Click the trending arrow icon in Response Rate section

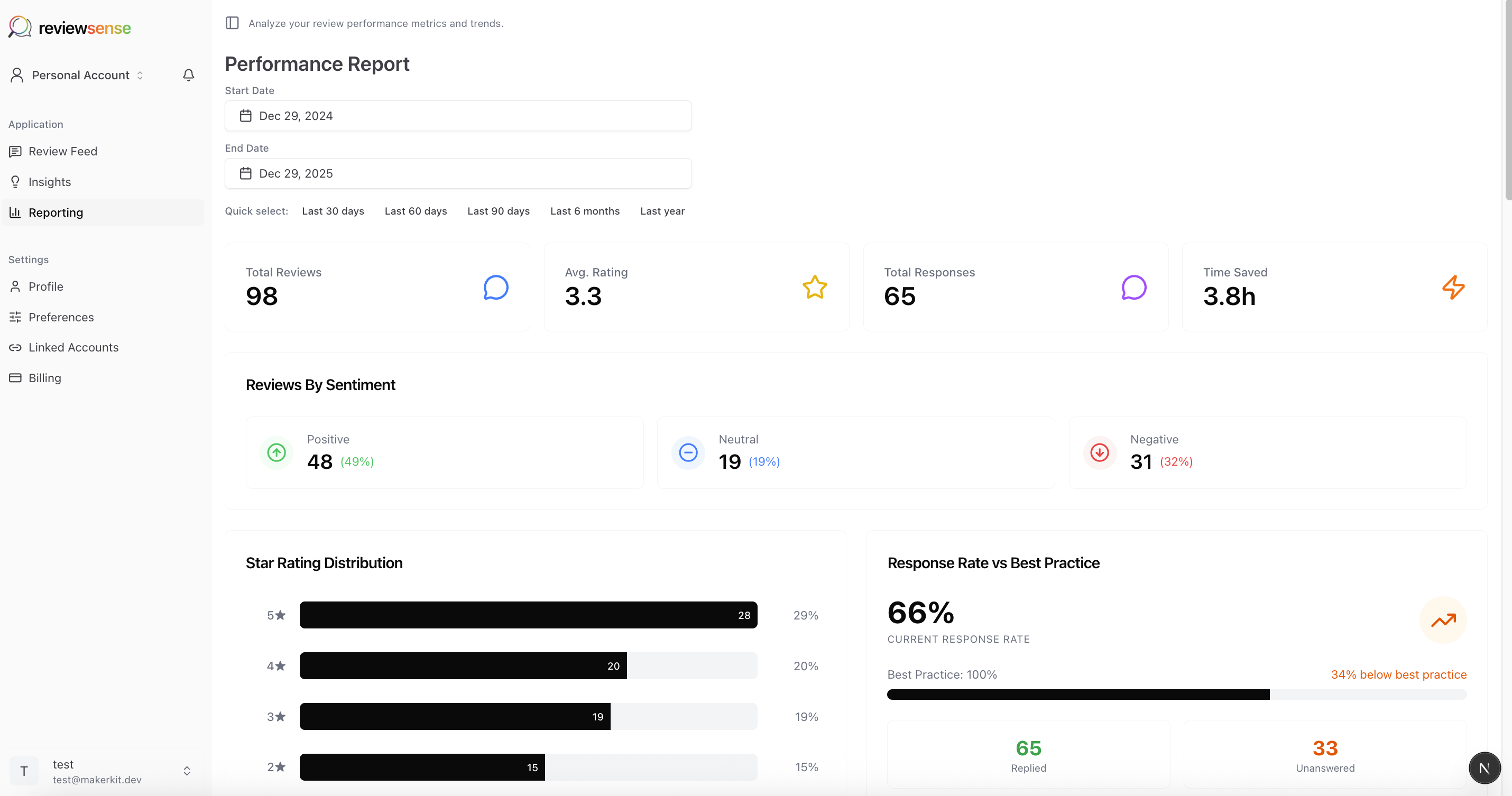click(1443, 621)
